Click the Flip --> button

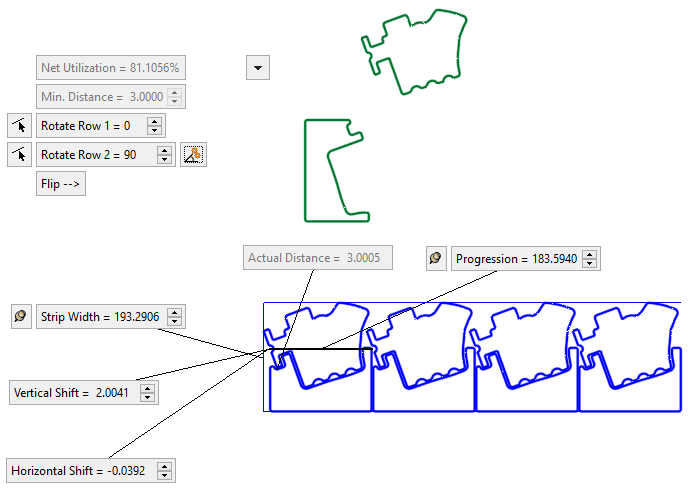click(61, 184)
